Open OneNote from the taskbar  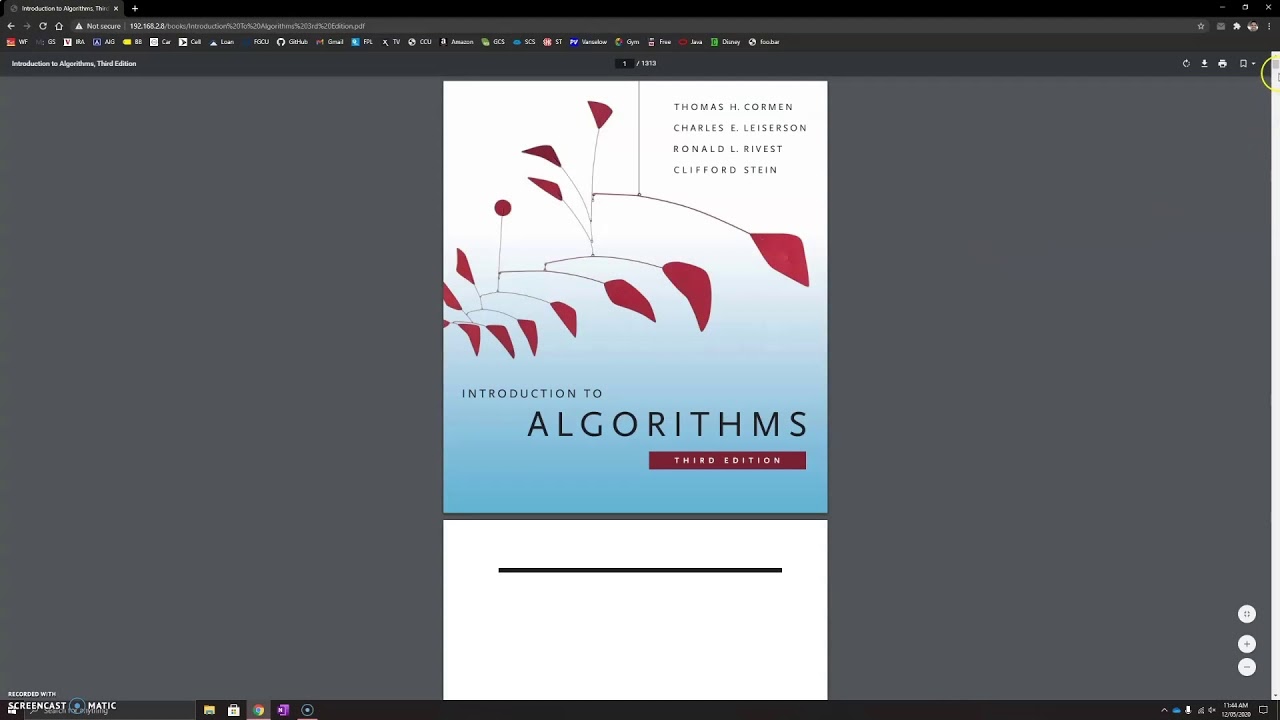tap(283, 710)
